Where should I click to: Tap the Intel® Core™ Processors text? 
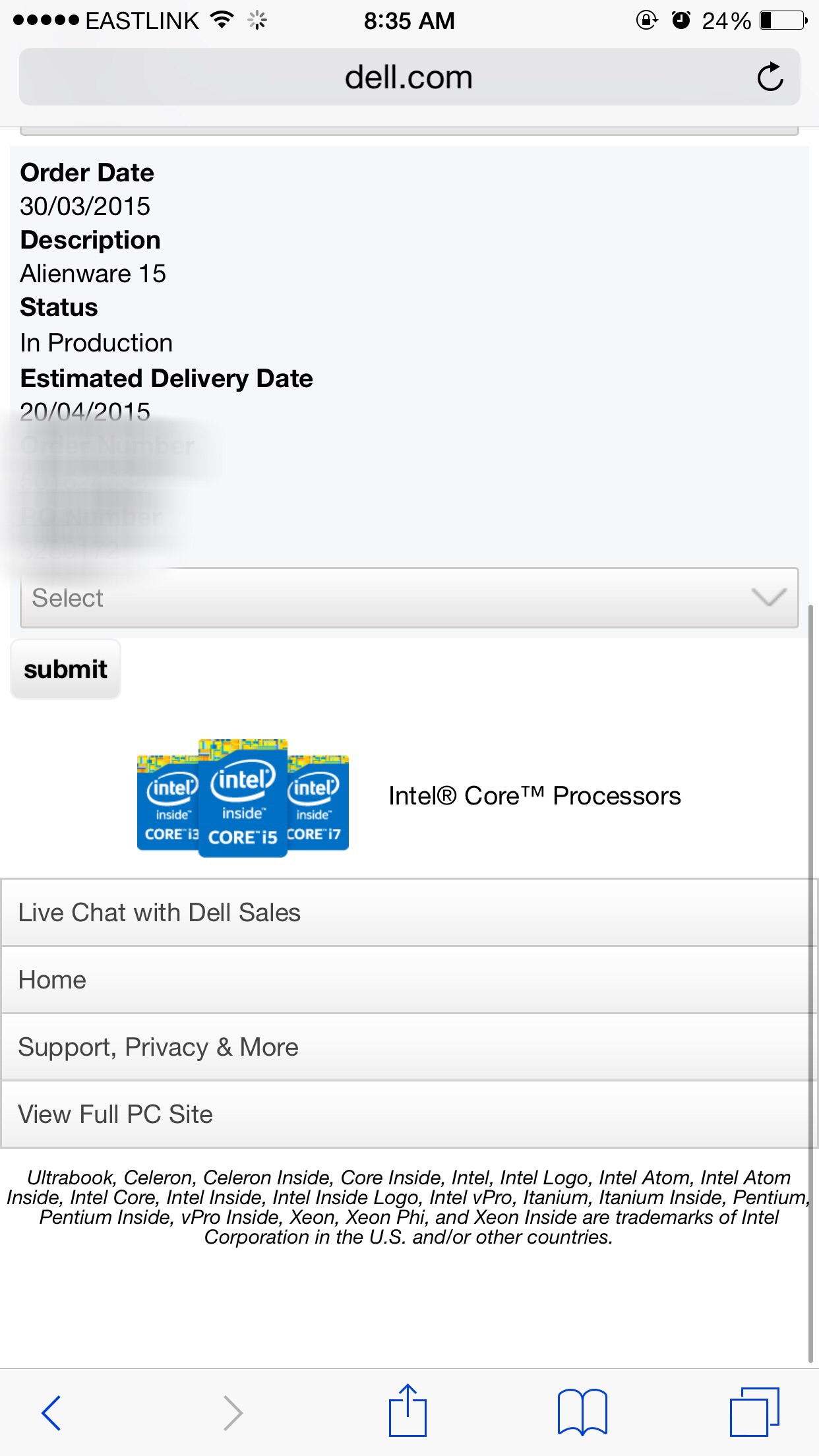534,796
